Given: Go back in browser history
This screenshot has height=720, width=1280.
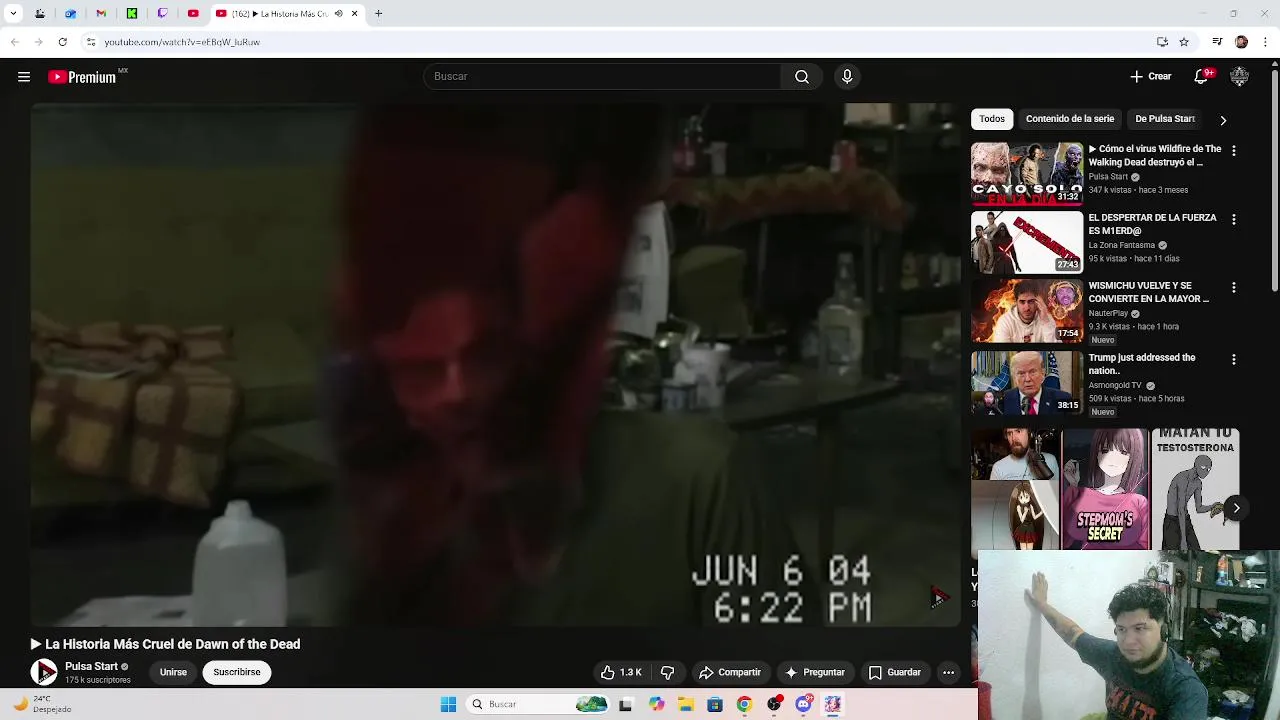Looking at the screenshot, I should (14, 42).
